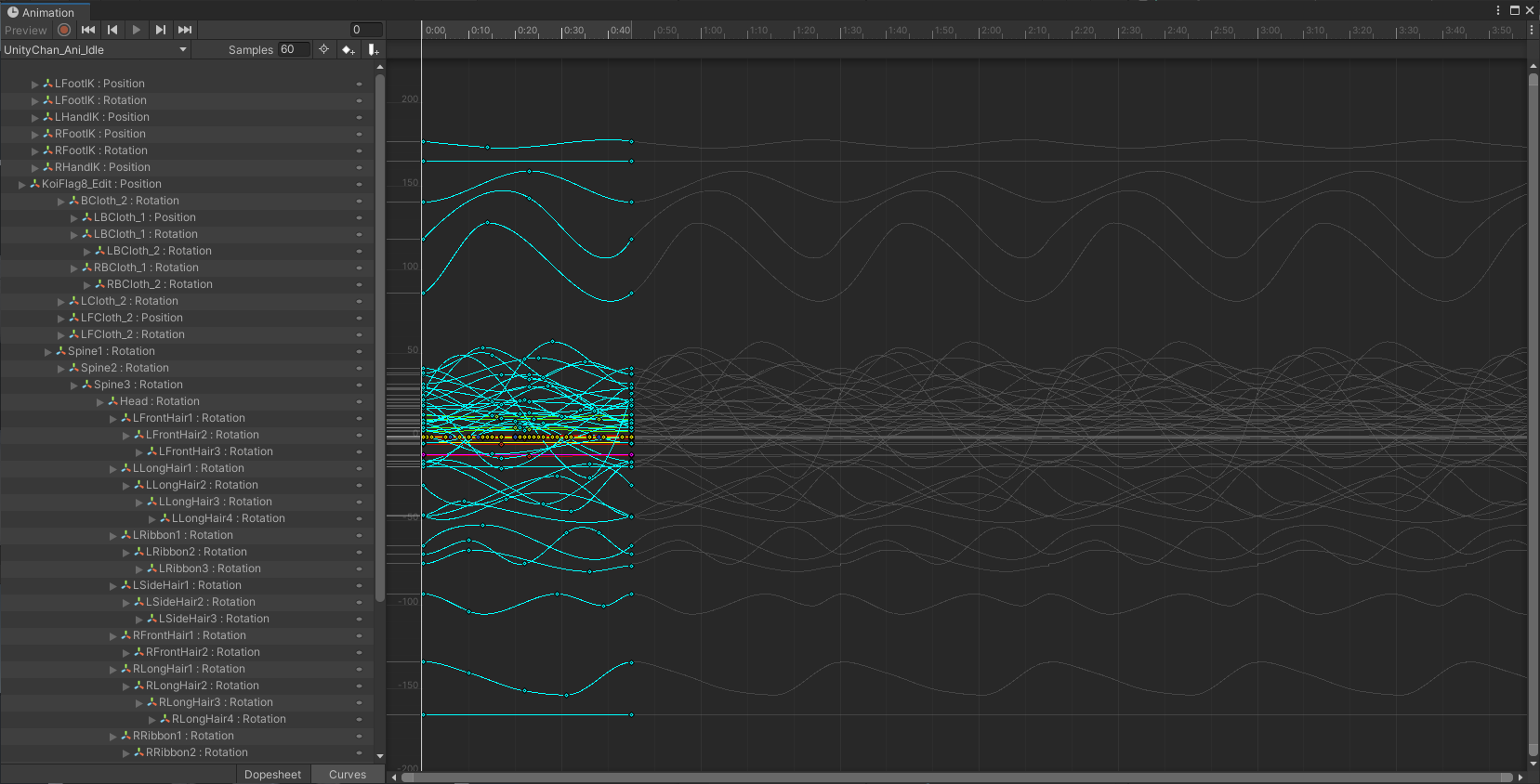Click transform icon of RLongHair4 : Rotation
This screenshot has width=1540, height=784.
(x=165, y=719)
